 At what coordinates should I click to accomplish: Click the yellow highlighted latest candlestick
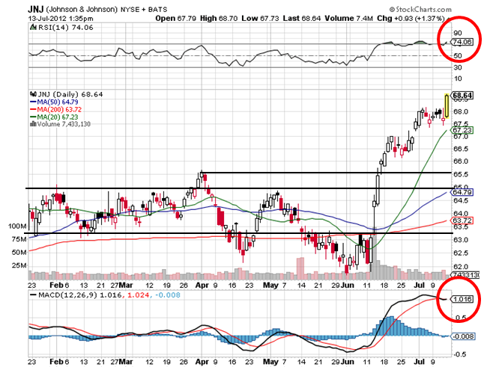(446, 106)
